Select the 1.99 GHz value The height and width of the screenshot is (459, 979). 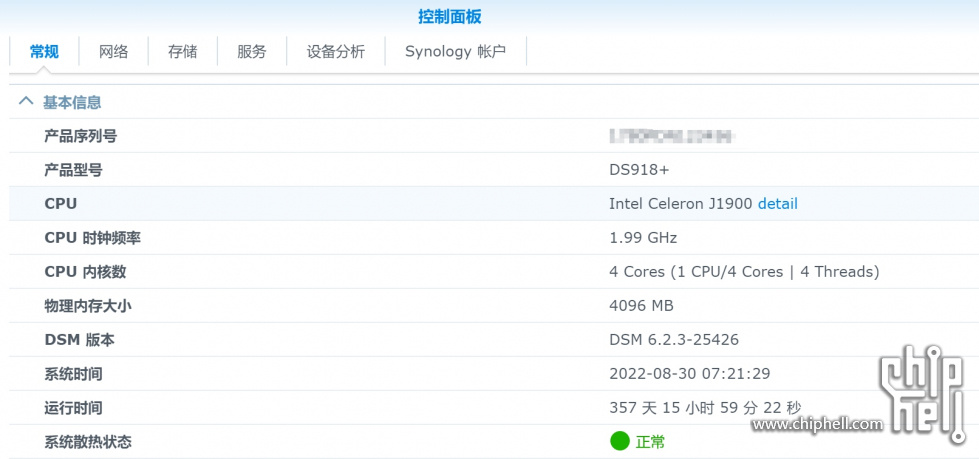(643, 238)
